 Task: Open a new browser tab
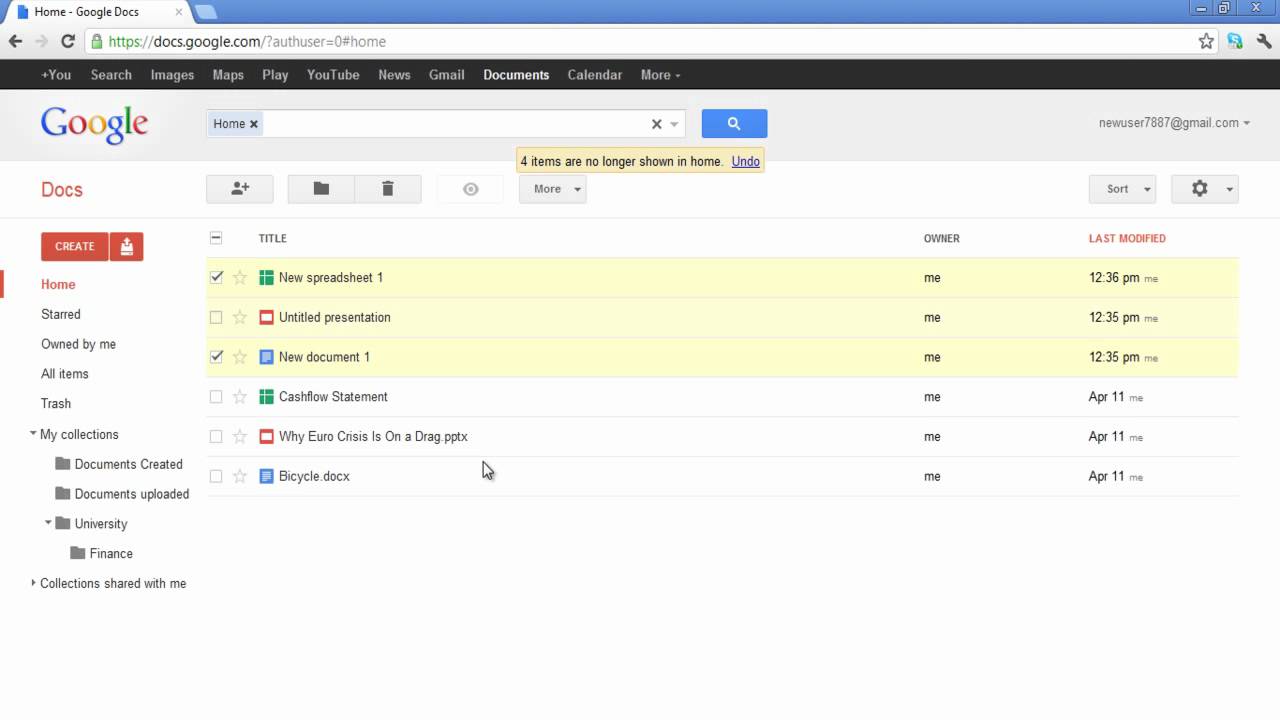pos(205,12)
